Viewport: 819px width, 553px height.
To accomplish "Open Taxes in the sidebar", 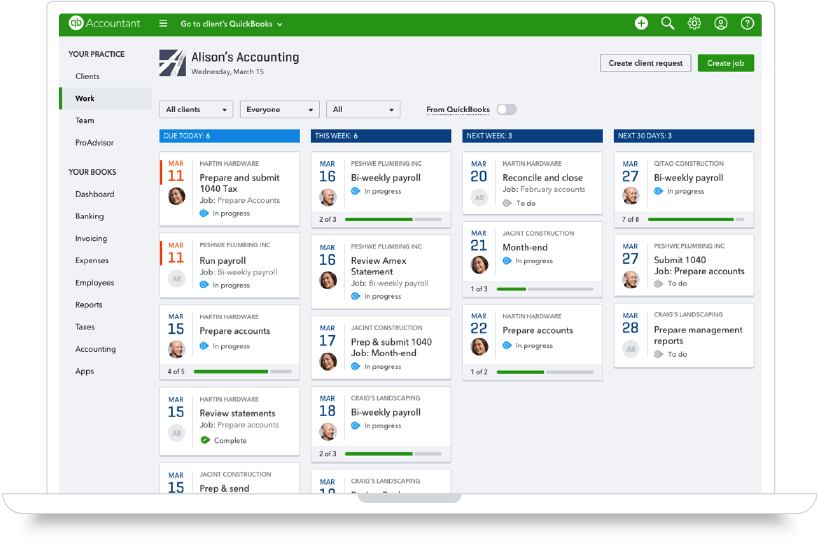I will coord(85,327).
